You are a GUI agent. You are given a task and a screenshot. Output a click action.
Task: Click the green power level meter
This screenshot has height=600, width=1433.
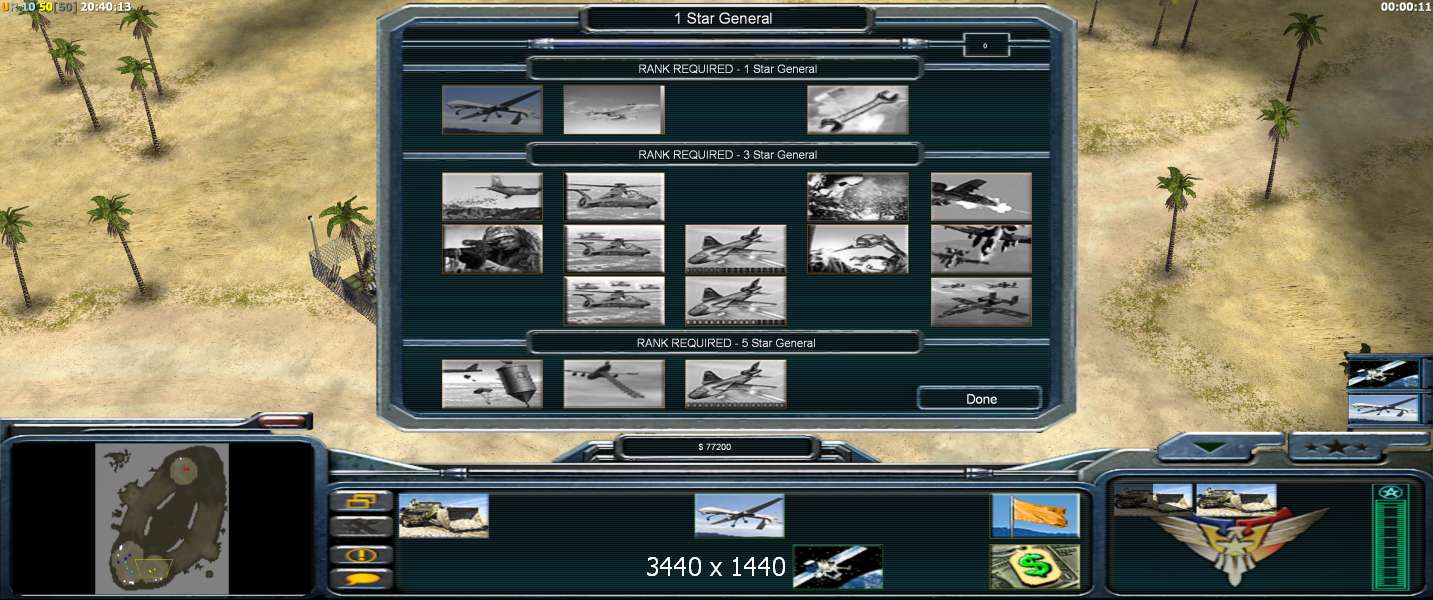click(x=1390, y=537)
